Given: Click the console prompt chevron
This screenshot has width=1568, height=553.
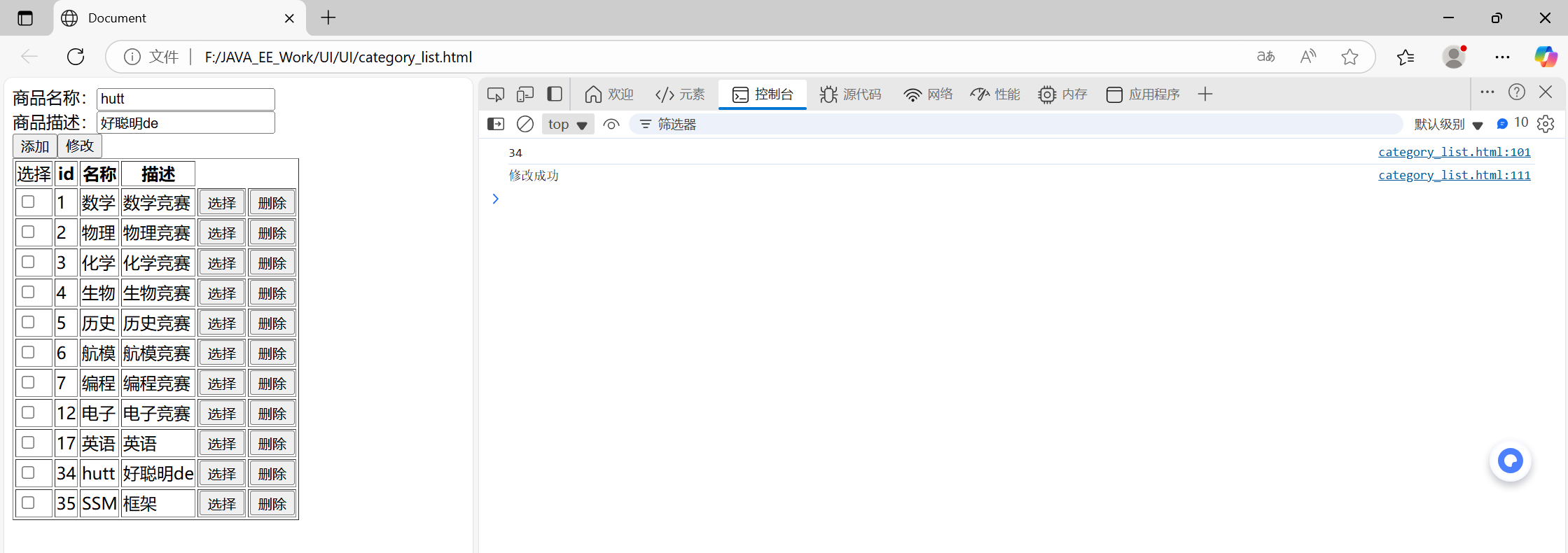Looking at the screenshot, I should 495,199.
